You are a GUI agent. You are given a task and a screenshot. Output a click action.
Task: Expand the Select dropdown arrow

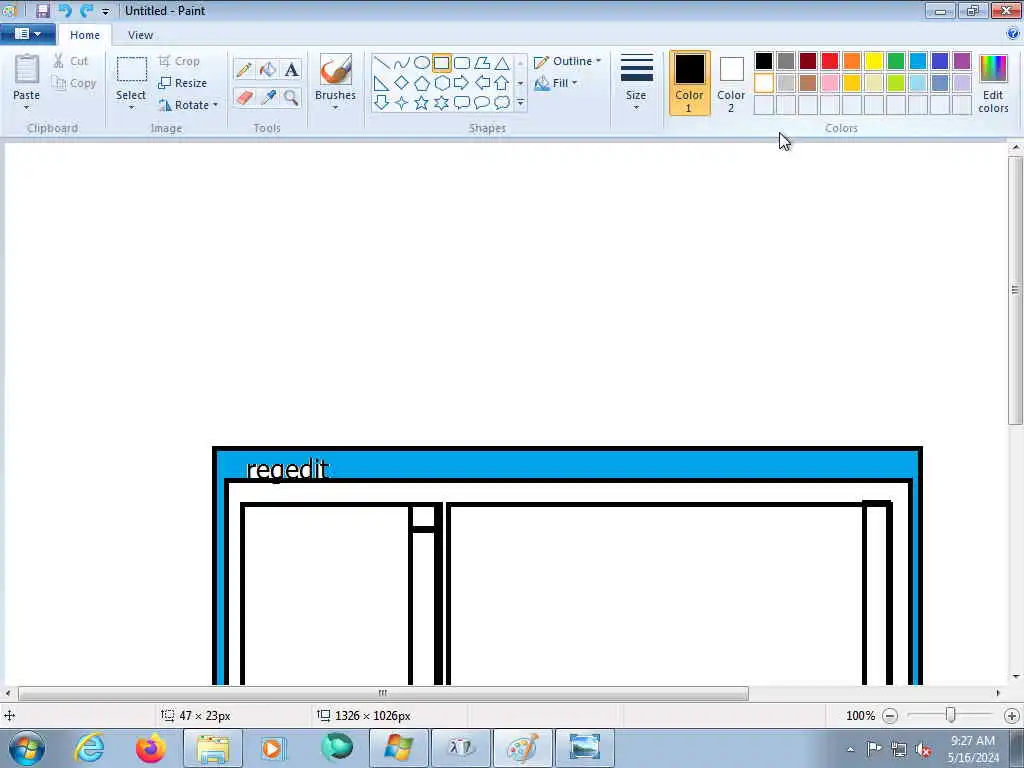click(x=131, y=108)
